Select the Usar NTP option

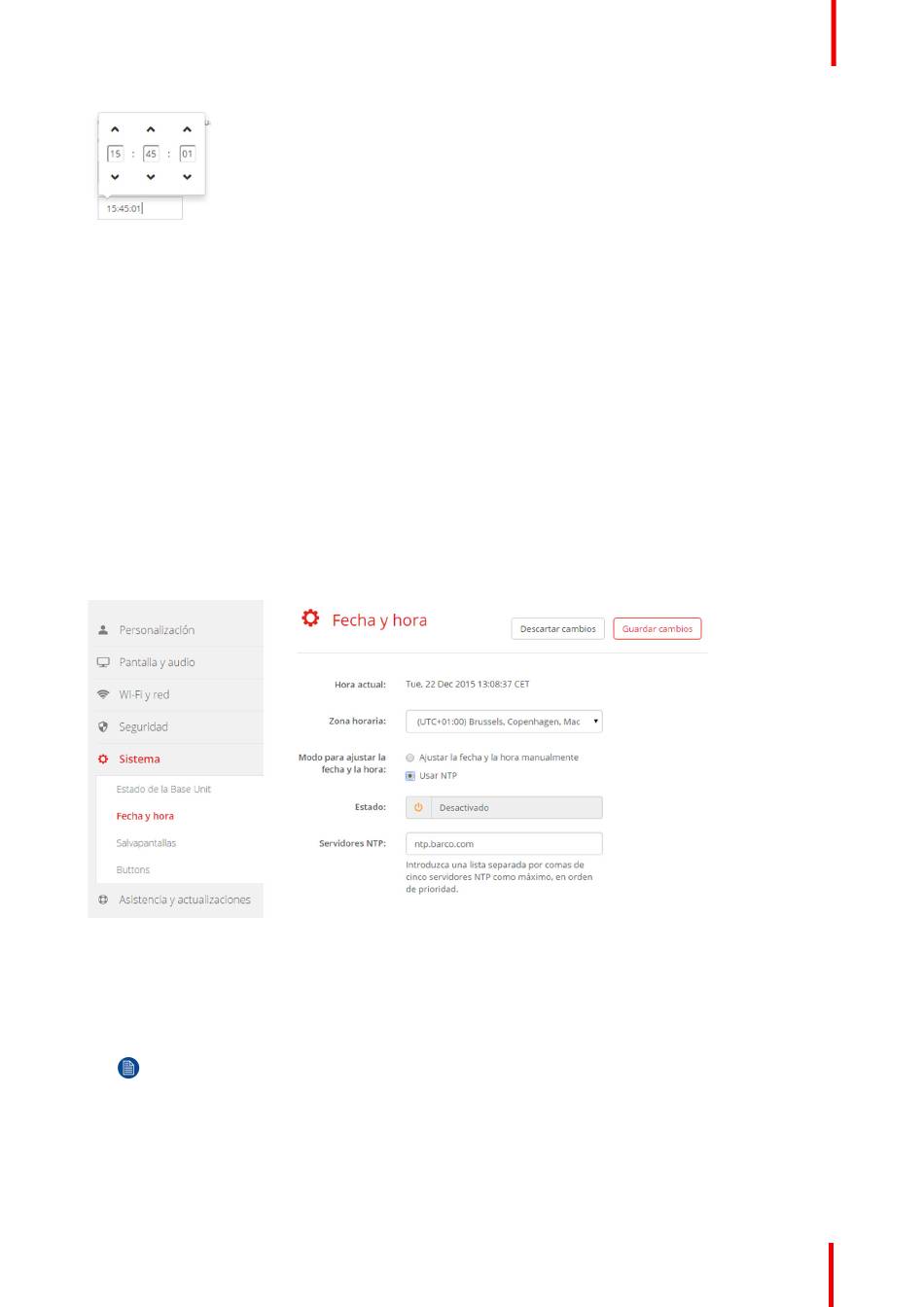coord(410,776)
